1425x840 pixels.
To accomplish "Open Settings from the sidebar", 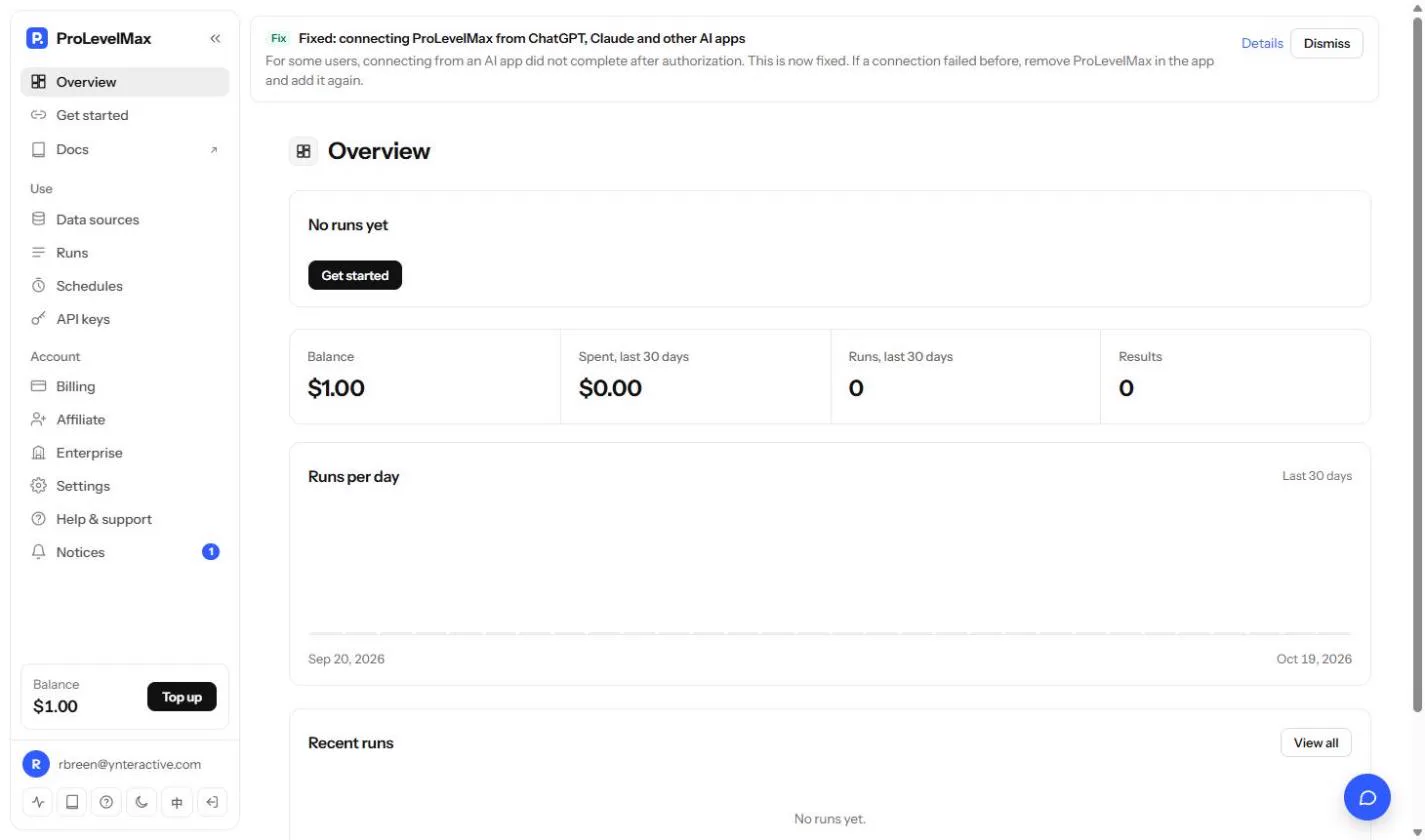I will coord(125,486).
